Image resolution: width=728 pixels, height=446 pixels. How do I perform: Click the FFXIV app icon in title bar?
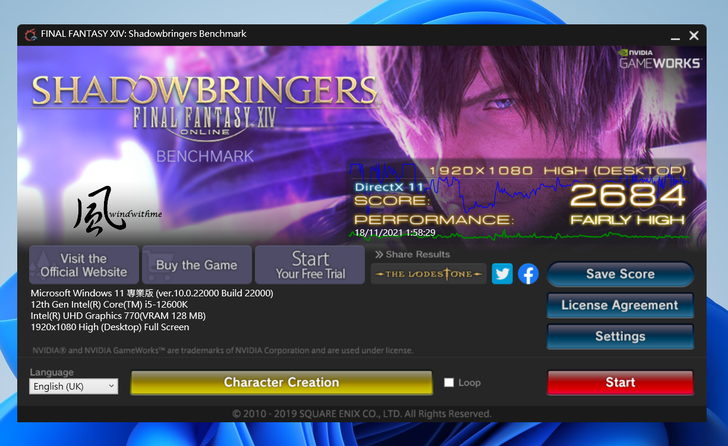point(31,34)
